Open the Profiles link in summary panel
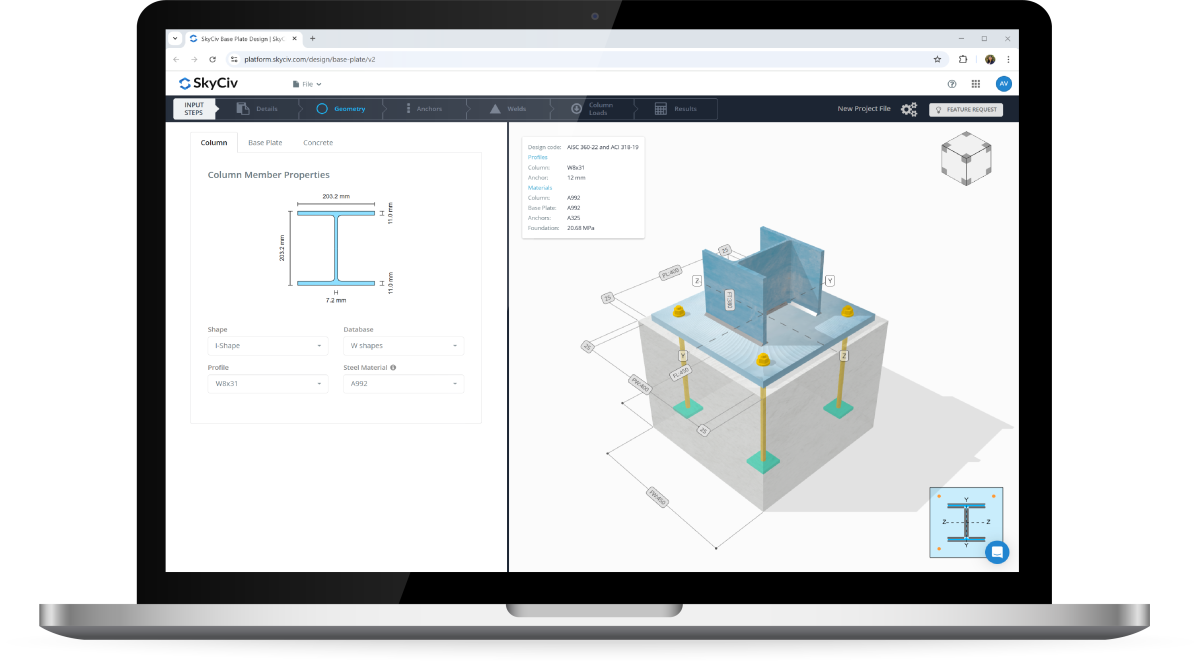The width and height of the screenshot is (1200, 662). click(539, 157)
